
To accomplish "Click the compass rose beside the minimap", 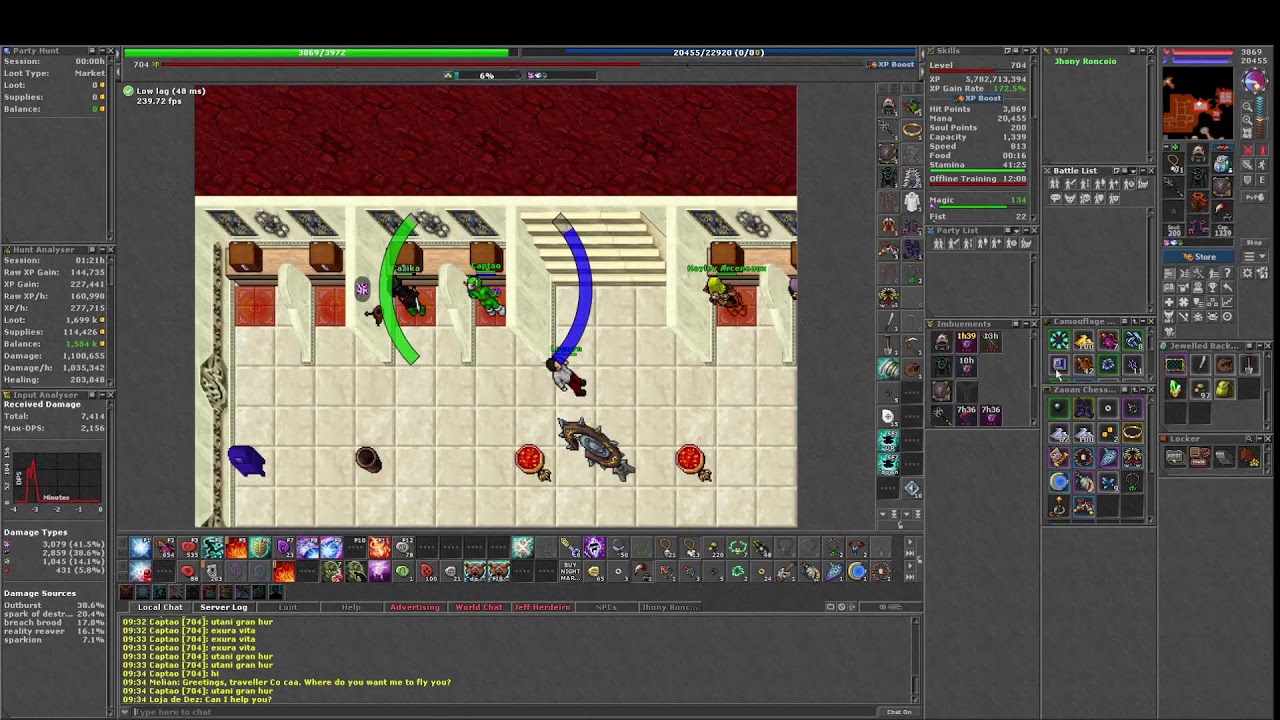I will (1257, 81).
